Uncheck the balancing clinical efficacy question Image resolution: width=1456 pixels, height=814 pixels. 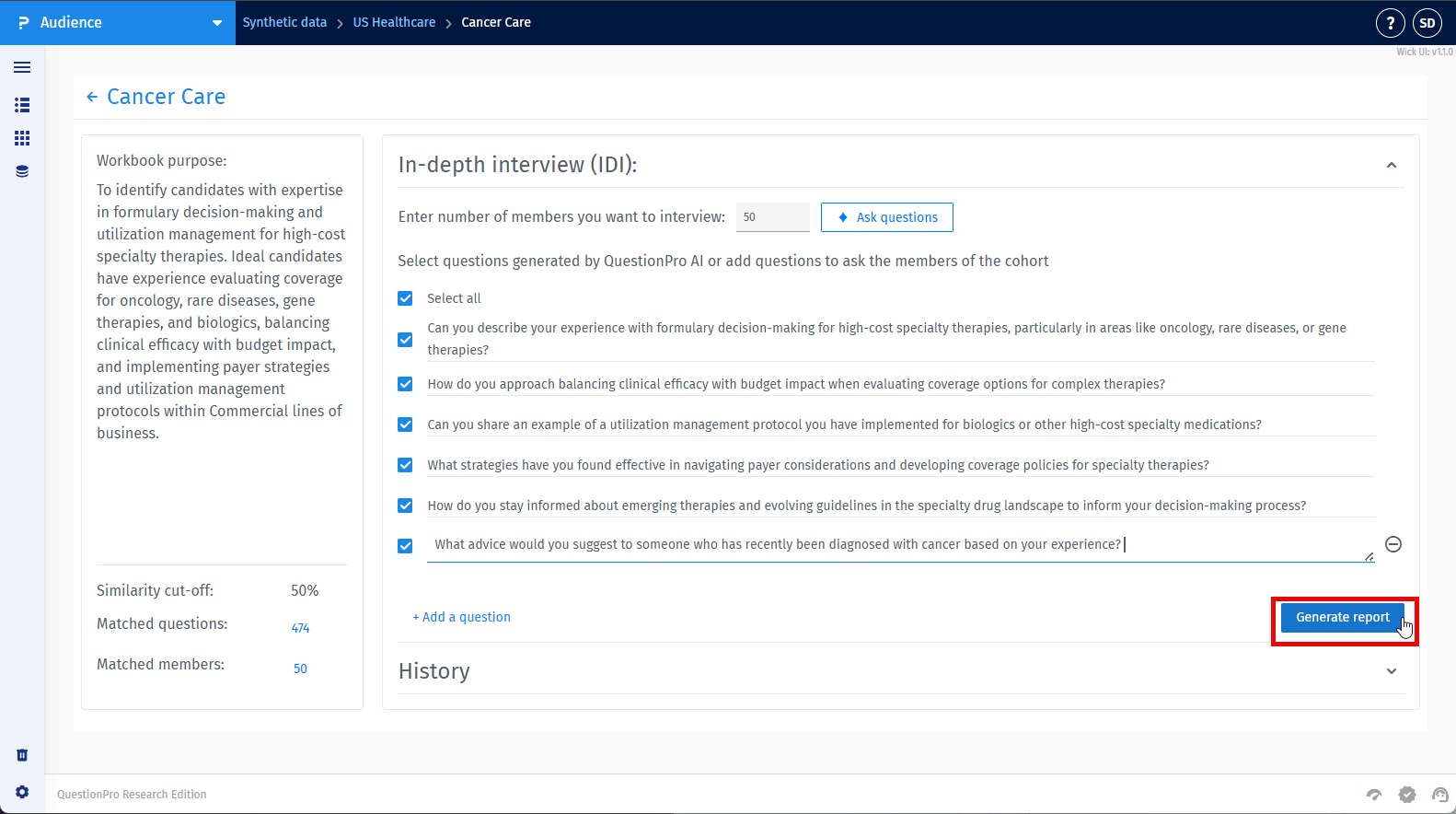click(405, 384)
